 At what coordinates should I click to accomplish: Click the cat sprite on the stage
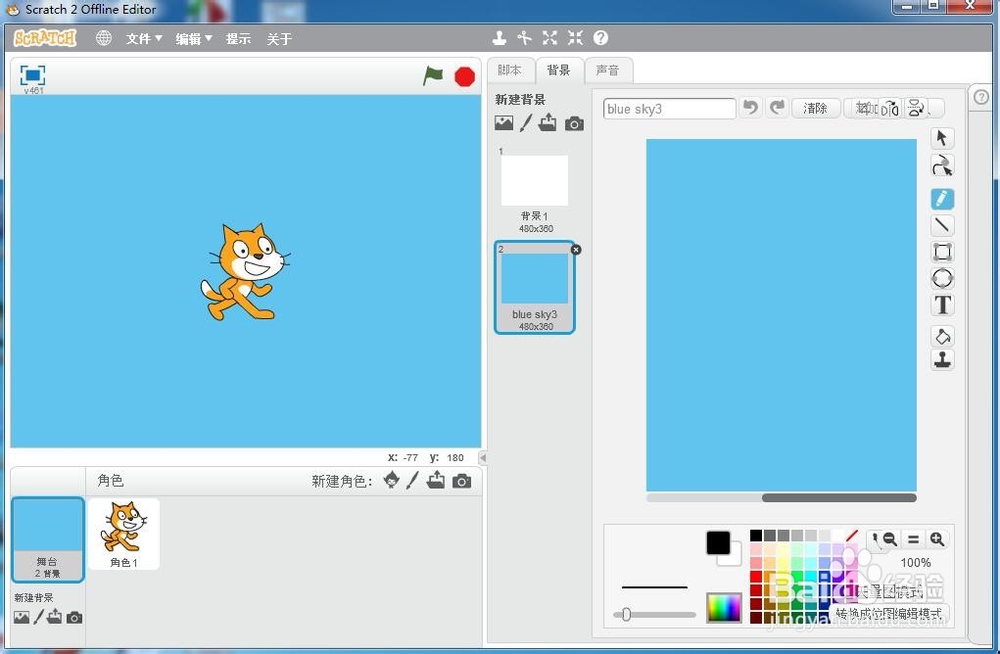[x=244, y=271]
